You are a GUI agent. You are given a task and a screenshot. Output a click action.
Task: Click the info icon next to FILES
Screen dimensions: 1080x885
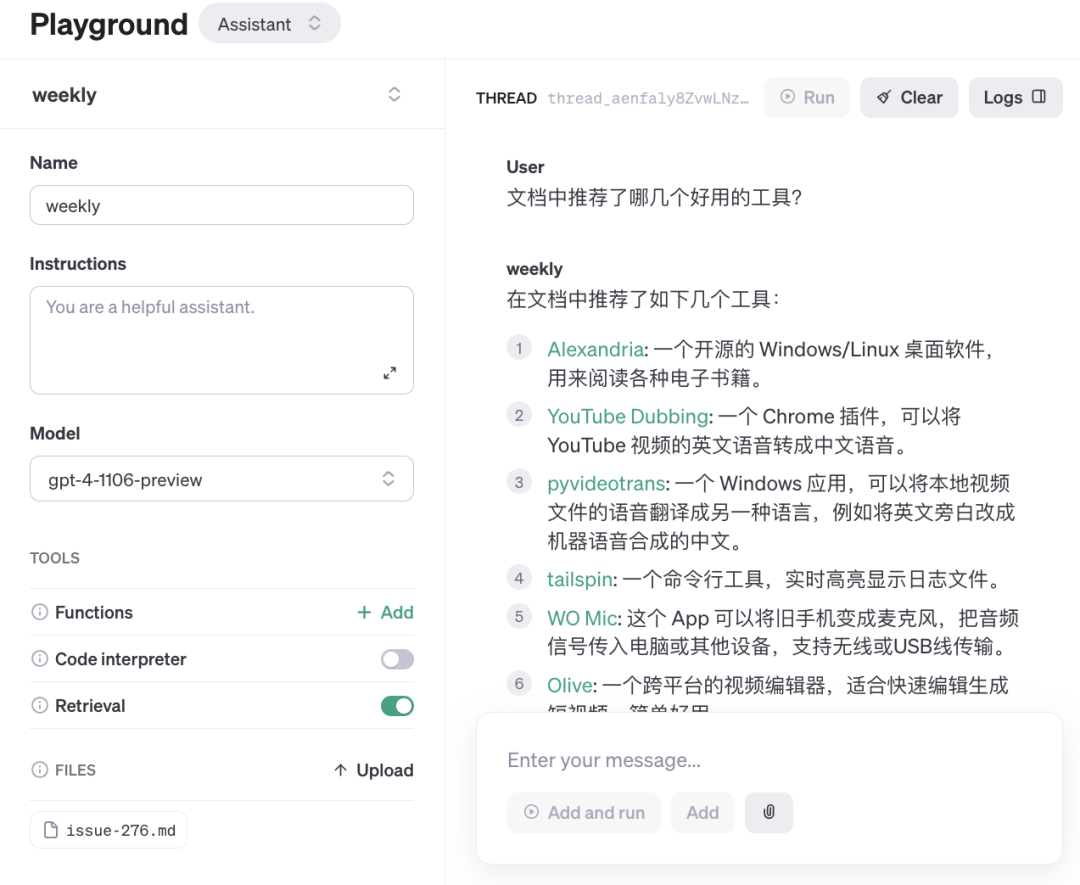pyautogui.click(x=40, y=769)
